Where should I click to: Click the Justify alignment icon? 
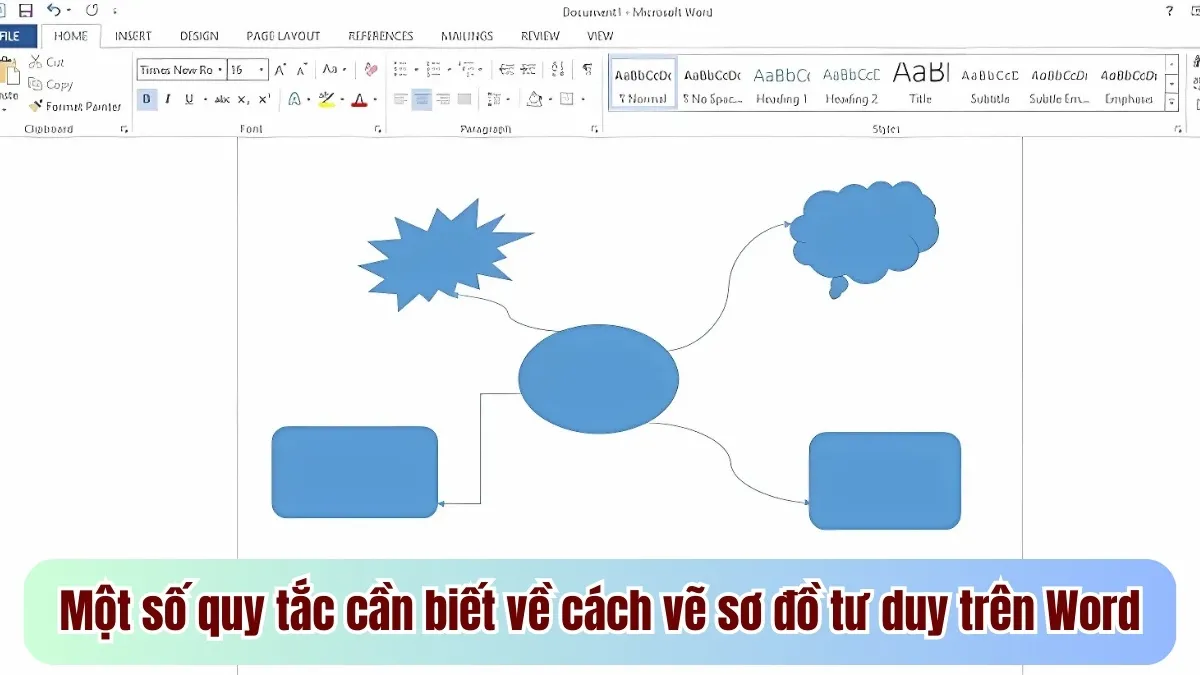coord(464,99)
